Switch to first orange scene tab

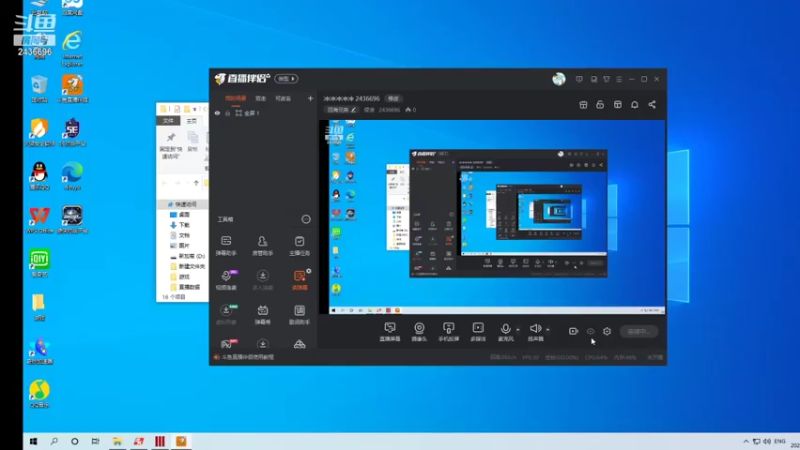[235, 98]
